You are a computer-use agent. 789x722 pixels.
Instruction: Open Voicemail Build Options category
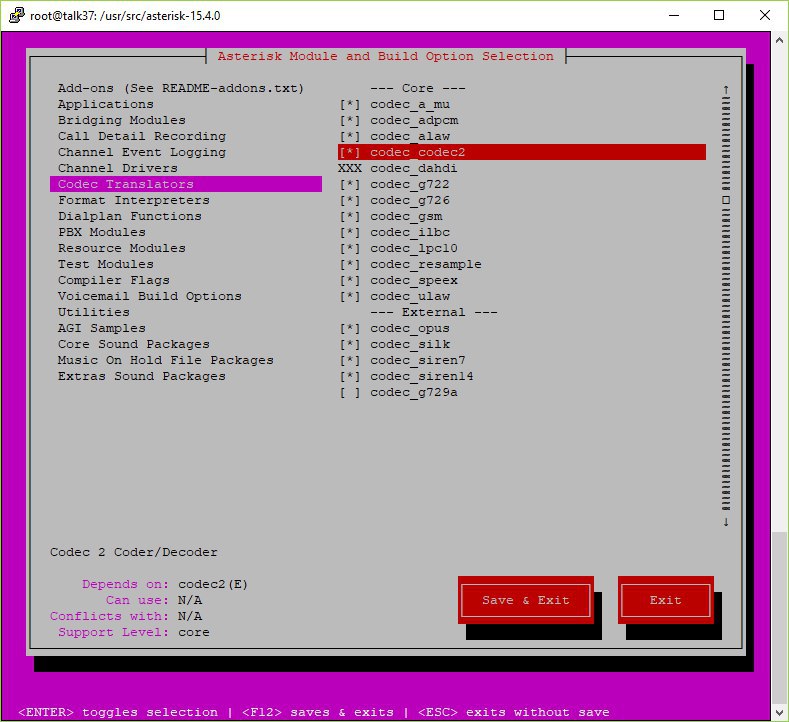[150, 296]
